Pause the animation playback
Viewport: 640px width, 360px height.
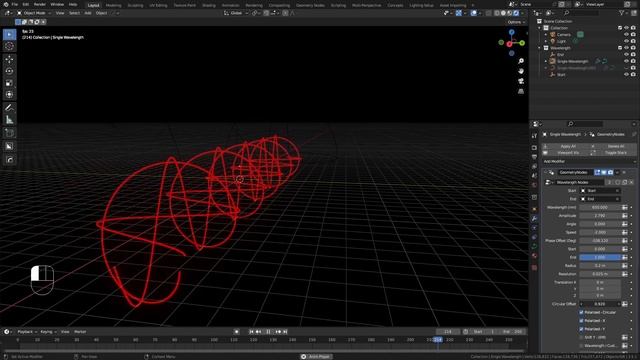point(269,332)
